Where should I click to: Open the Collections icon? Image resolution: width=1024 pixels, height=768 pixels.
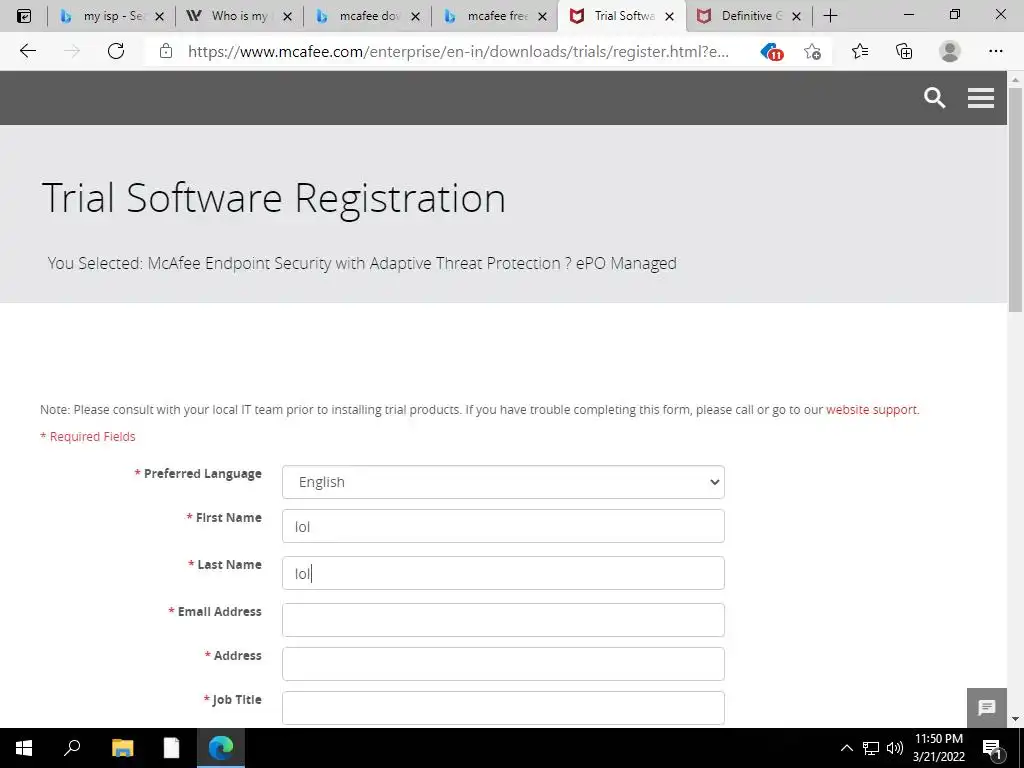point(904,51)
